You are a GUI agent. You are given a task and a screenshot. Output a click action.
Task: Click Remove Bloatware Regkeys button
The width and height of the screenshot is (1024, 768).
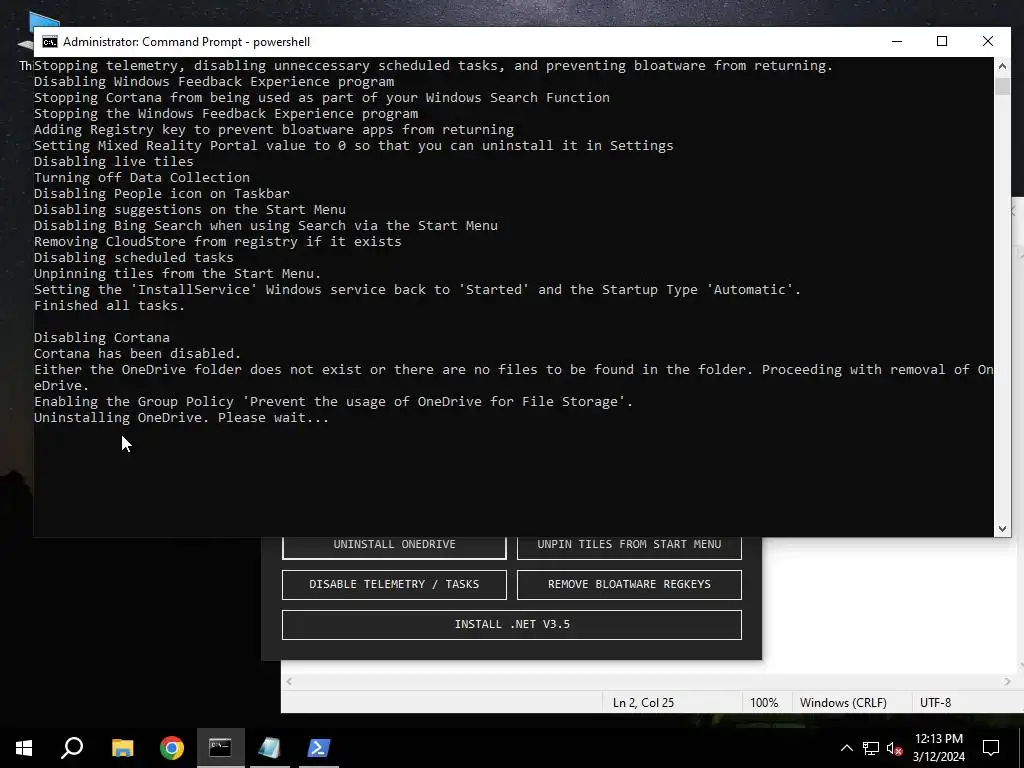pyautogui.click(x=629, y=584)
